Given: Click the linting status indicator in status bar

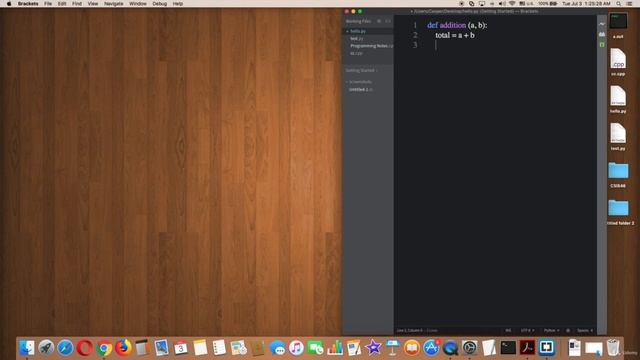Looking at the screenshot, I should click(x=568, y=331).
